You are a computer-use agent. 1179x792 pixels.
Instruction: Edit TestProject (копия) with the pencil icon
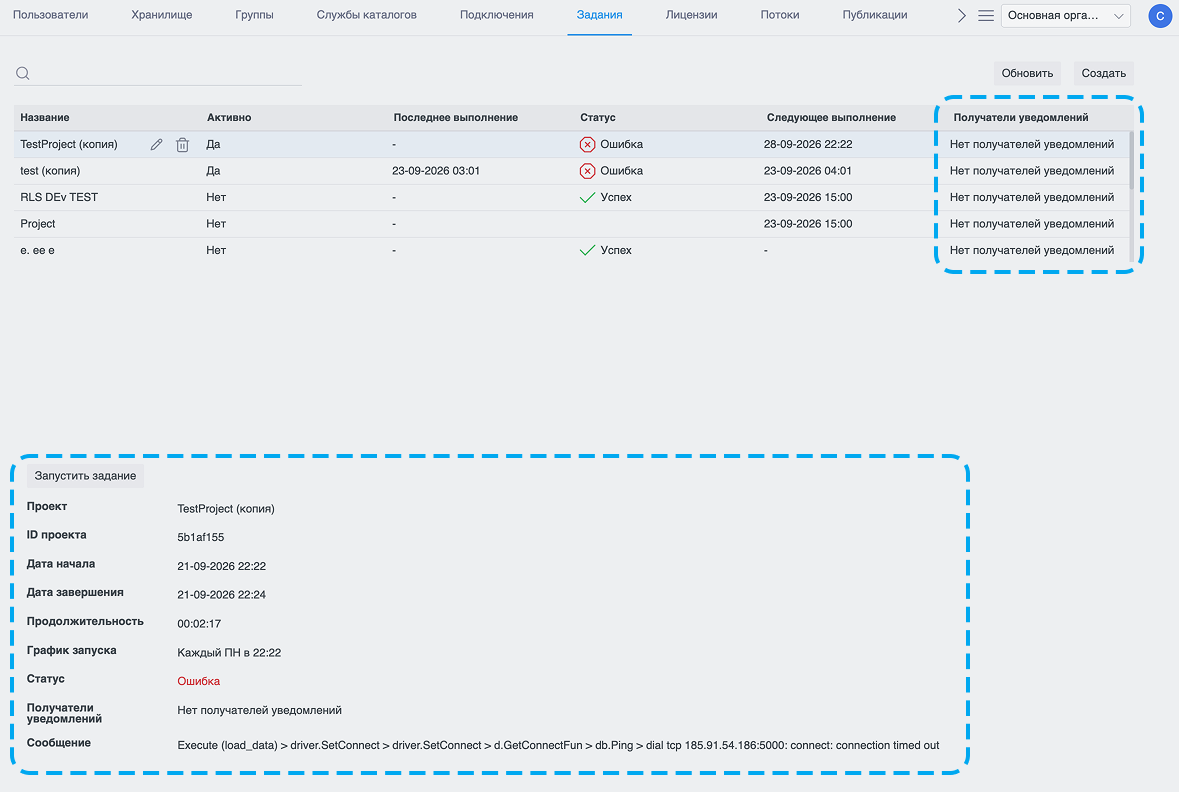tap(156, 144)
